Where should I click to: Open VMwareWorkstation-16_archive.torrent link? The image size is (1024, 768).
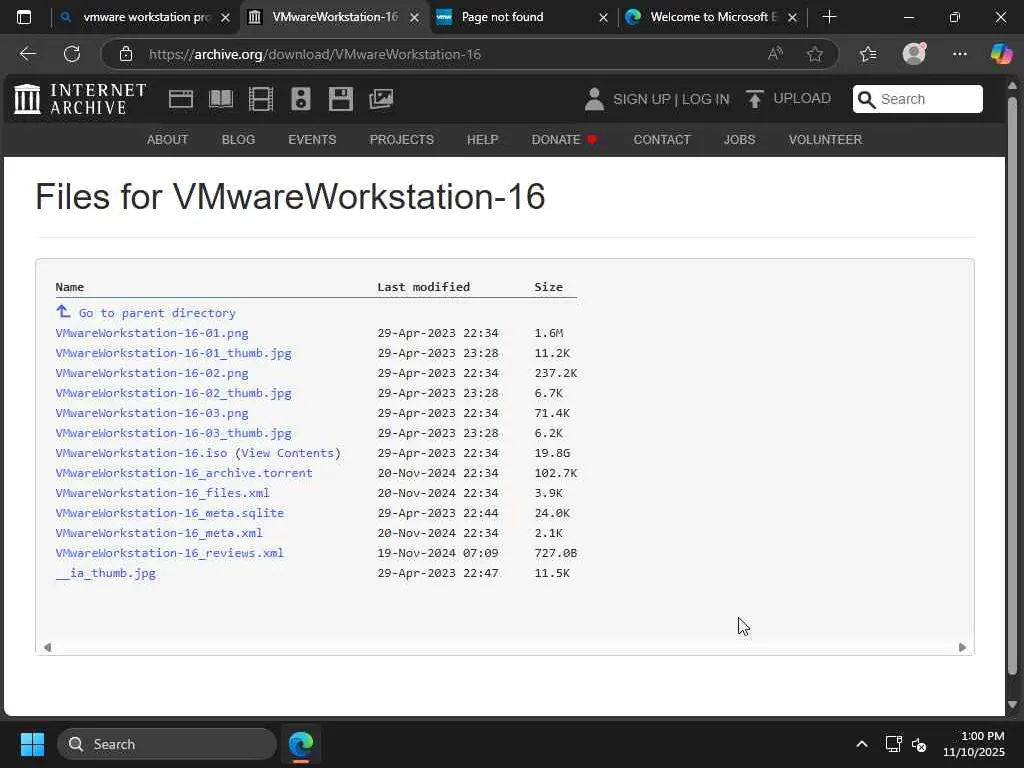184,473
